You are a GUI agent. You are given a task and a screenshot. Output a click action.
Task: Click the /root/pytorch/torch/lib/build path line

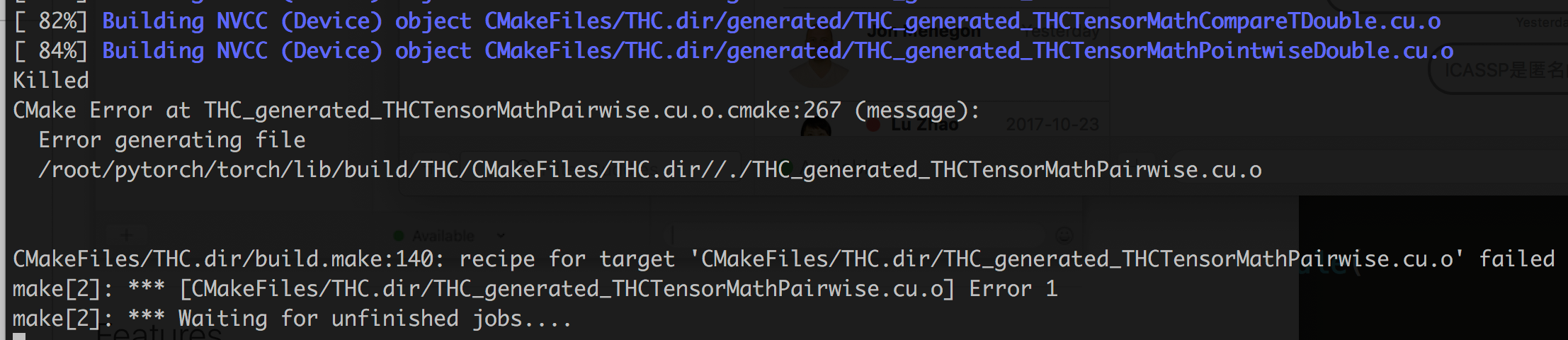click(x=649, y=170)
